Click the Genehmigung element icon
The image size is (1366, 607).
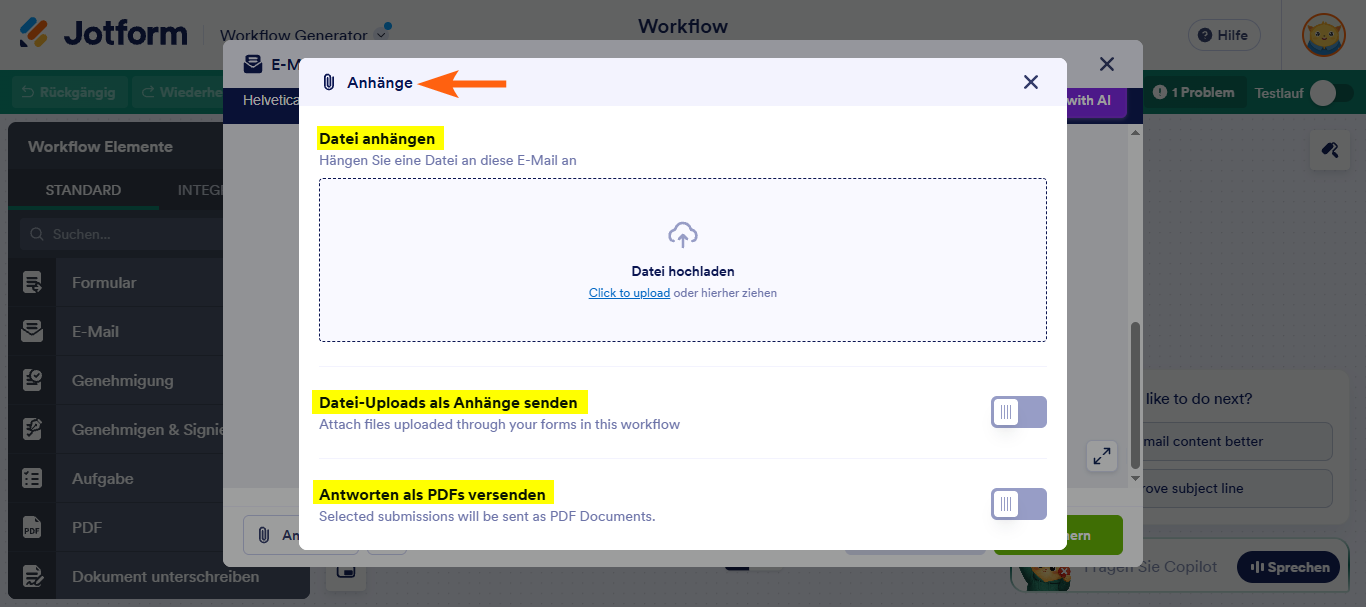point(32,380)
